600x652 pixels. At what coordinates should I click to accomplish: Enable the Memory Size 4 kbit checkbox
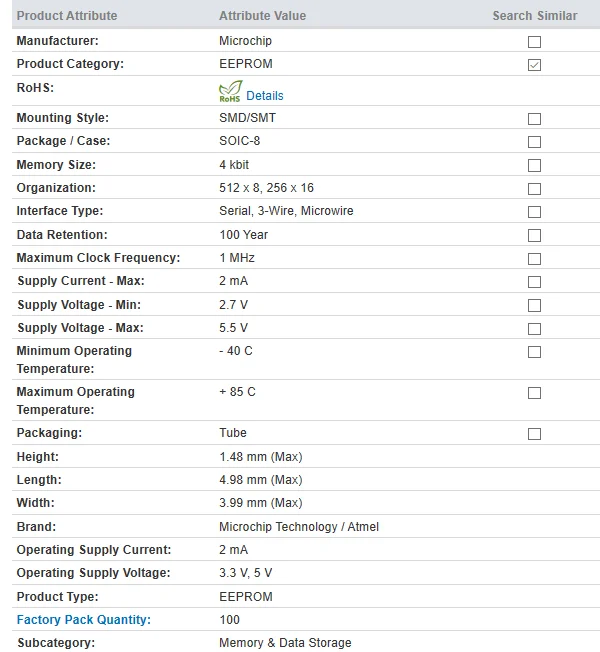click(534, 165)
